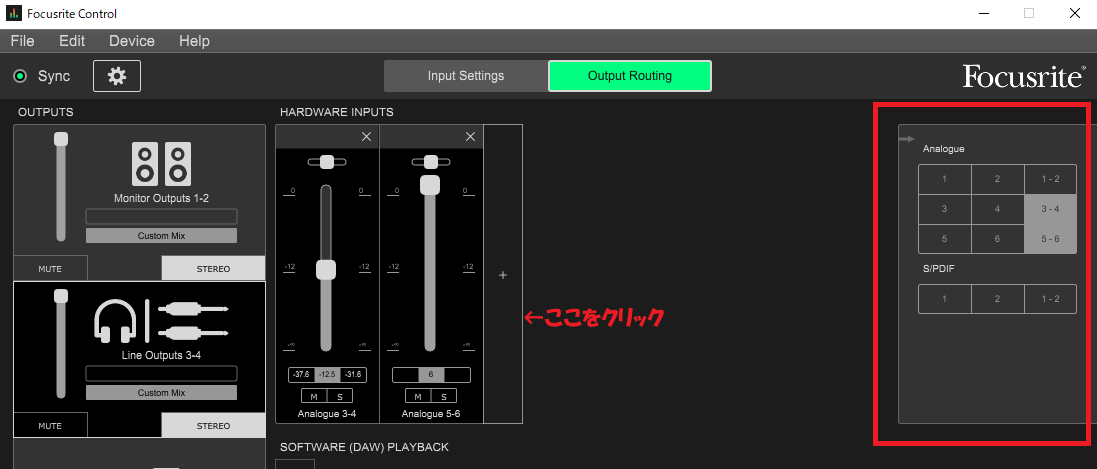Open Custom Mix dropdown for Monitor Outputs 1-2
Viewport: 1097px width, 469px height.
162,235
